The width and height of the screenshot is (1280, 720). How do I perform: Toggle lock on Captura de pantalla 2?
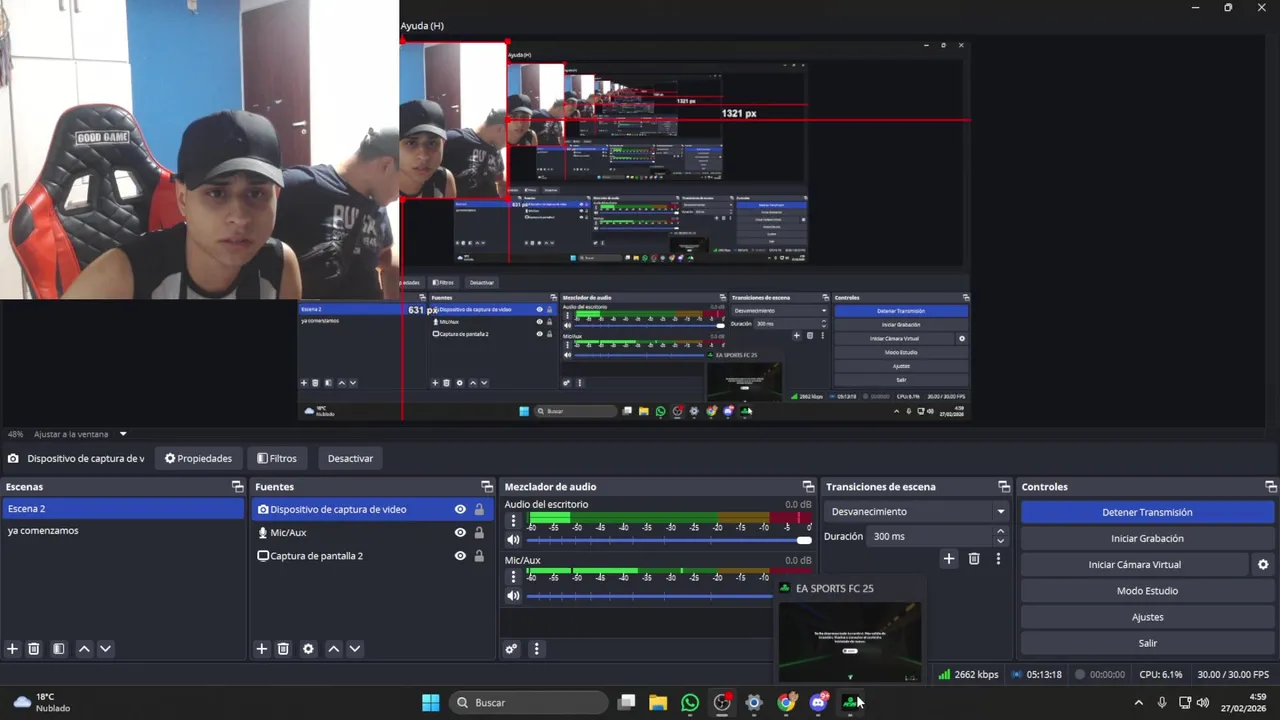479,556
